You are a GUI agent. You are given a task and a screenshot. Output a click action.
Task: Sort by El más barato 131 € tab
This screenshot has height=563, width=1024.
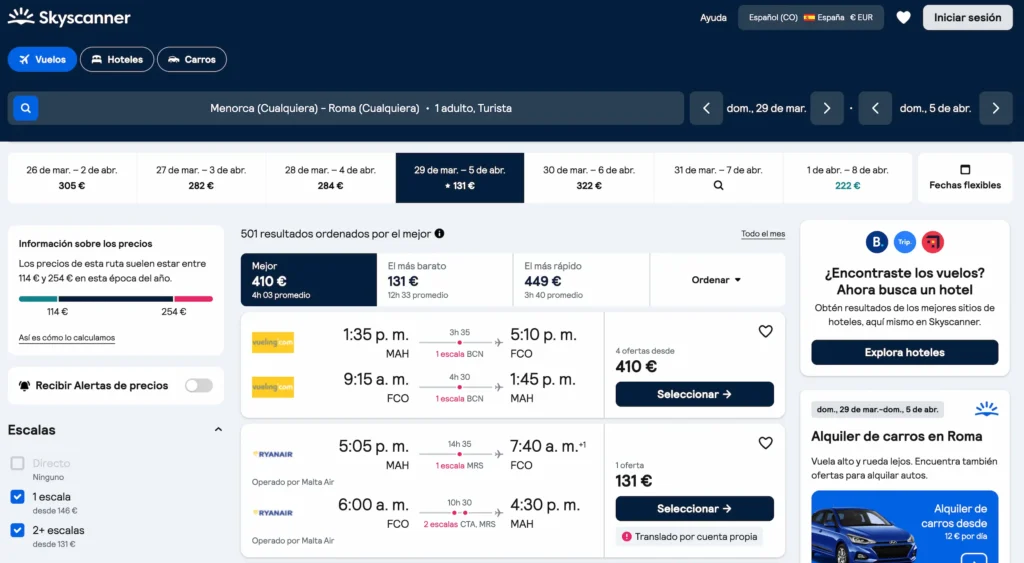tap(445, 280)
